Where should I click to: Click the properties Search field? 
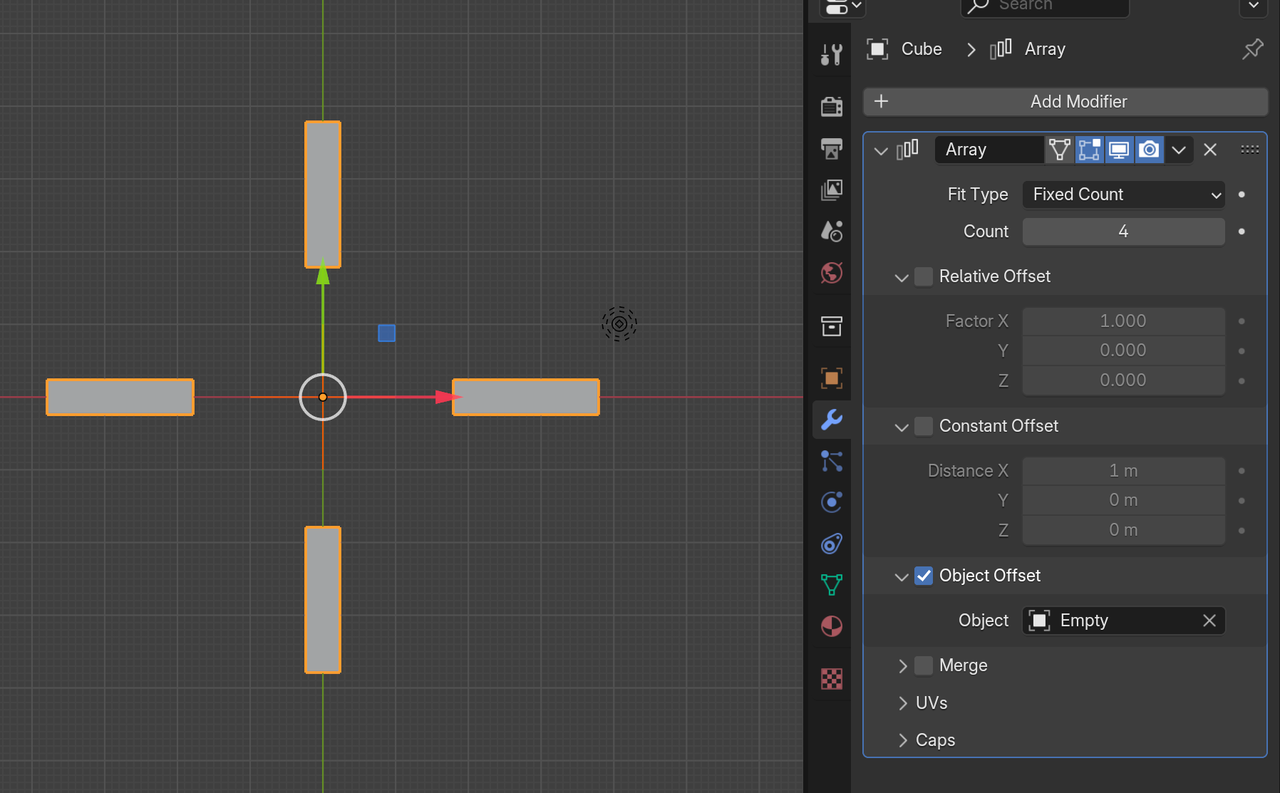pyautogui.click(x=1045, y=6)
